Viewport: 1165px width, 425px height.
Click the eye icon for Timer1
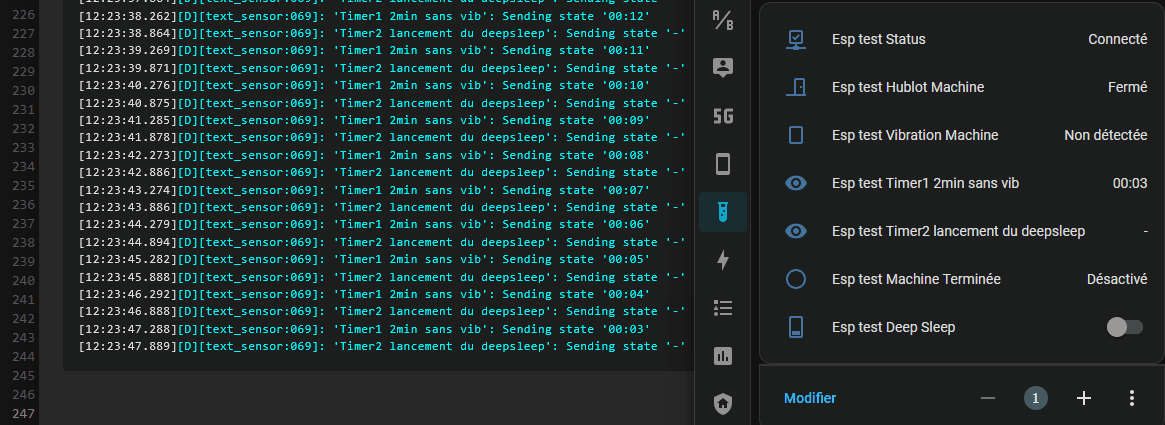coord(796,183)
